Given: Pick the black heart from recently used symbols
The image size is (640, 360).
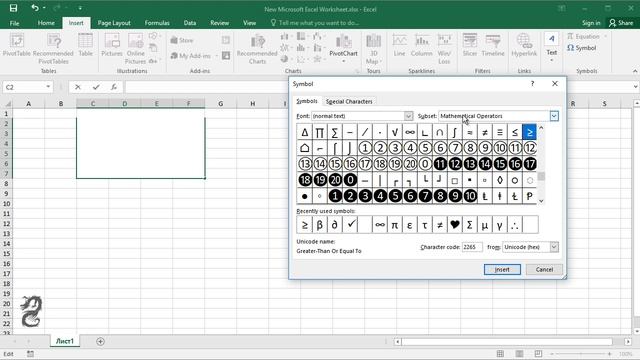Looking at the screenshot, I should 455,224.
